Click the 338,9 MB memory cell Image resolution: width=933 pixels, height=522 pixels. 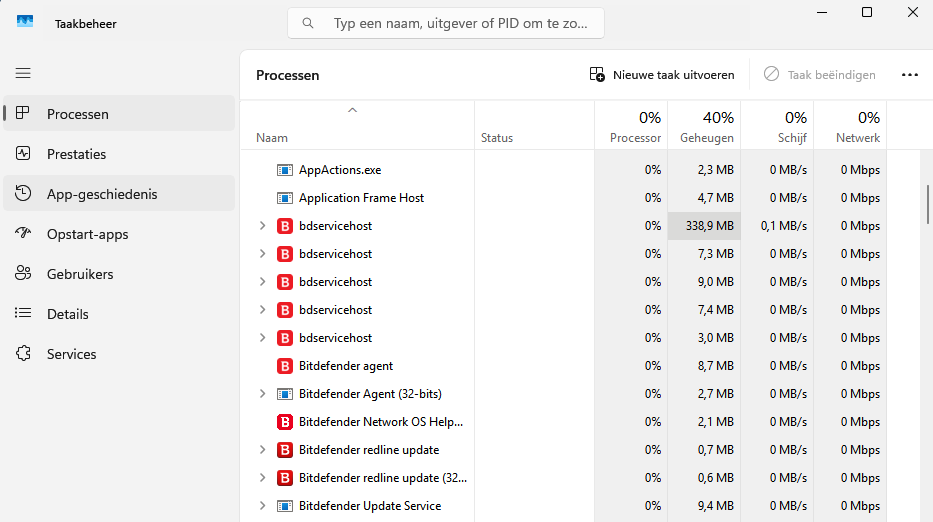point(704,226)
